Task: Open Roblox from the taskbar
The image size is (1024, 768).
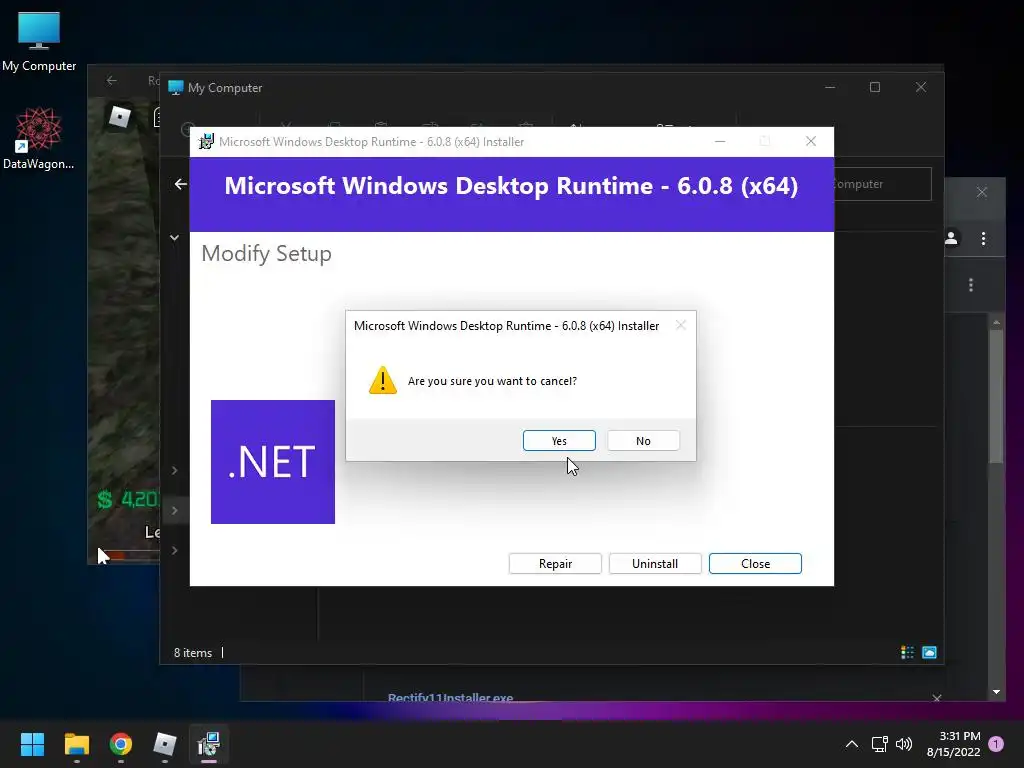Action: tap(165, 744)
